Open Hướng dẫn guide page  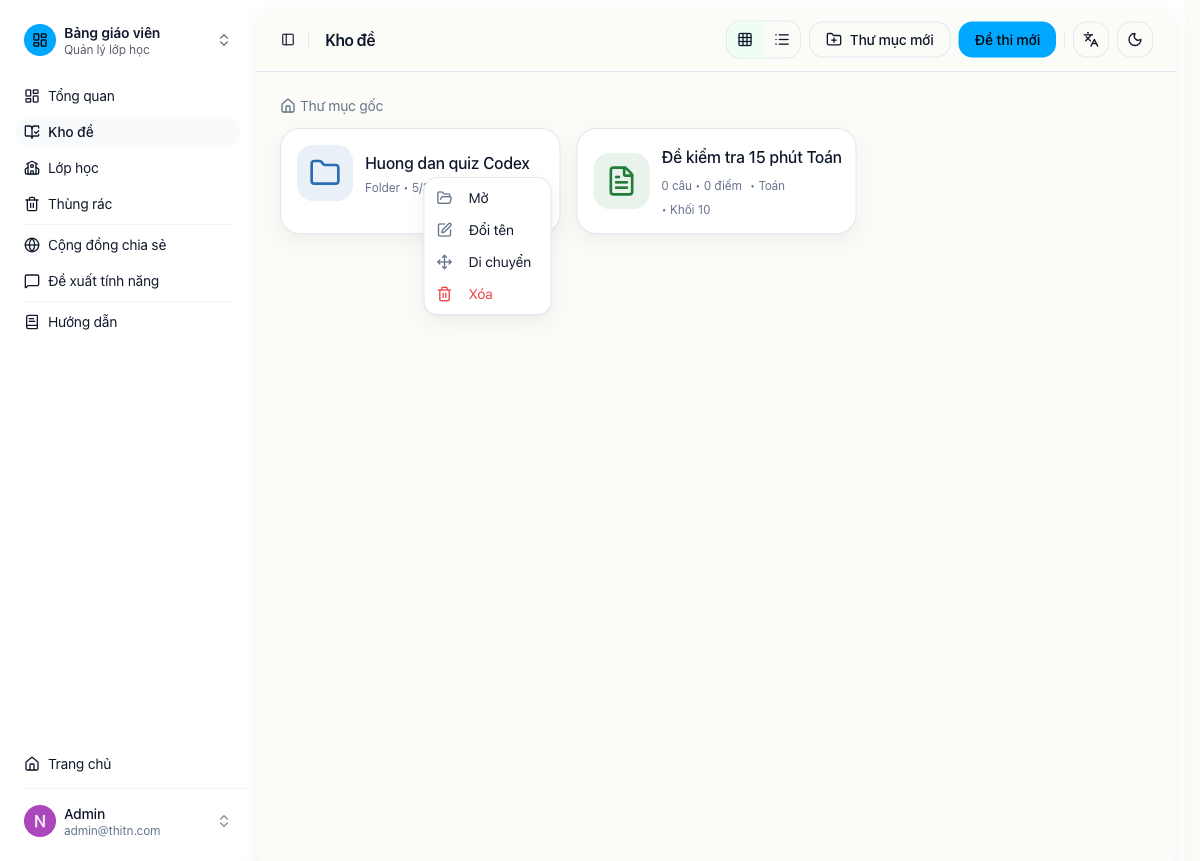[x=128, y=322]
